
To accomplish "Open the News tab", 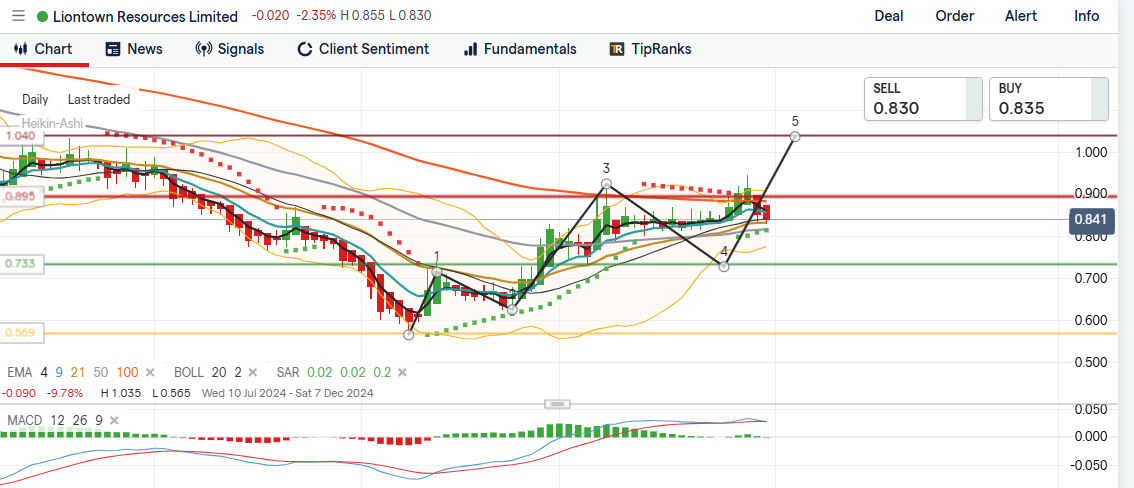I will pyautogui.click(x=134, y=49).
